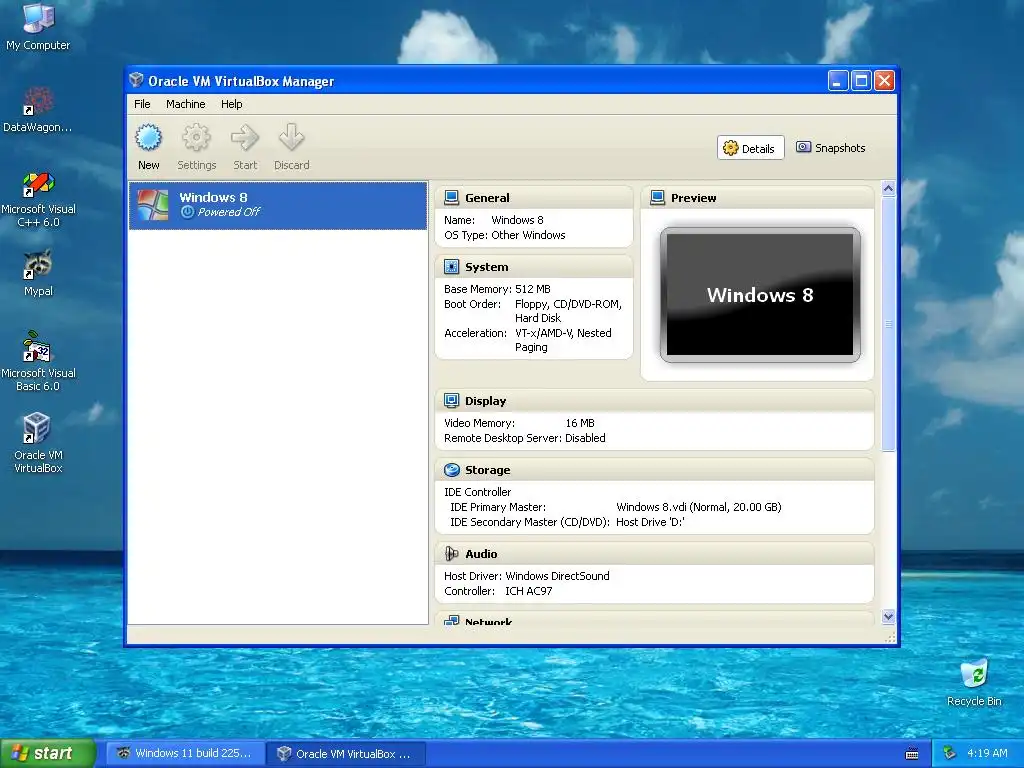Click 'Windows 8.vdi (Normal, 20.00 GB)' text
1024x768 pixels.
pos(699,507)
